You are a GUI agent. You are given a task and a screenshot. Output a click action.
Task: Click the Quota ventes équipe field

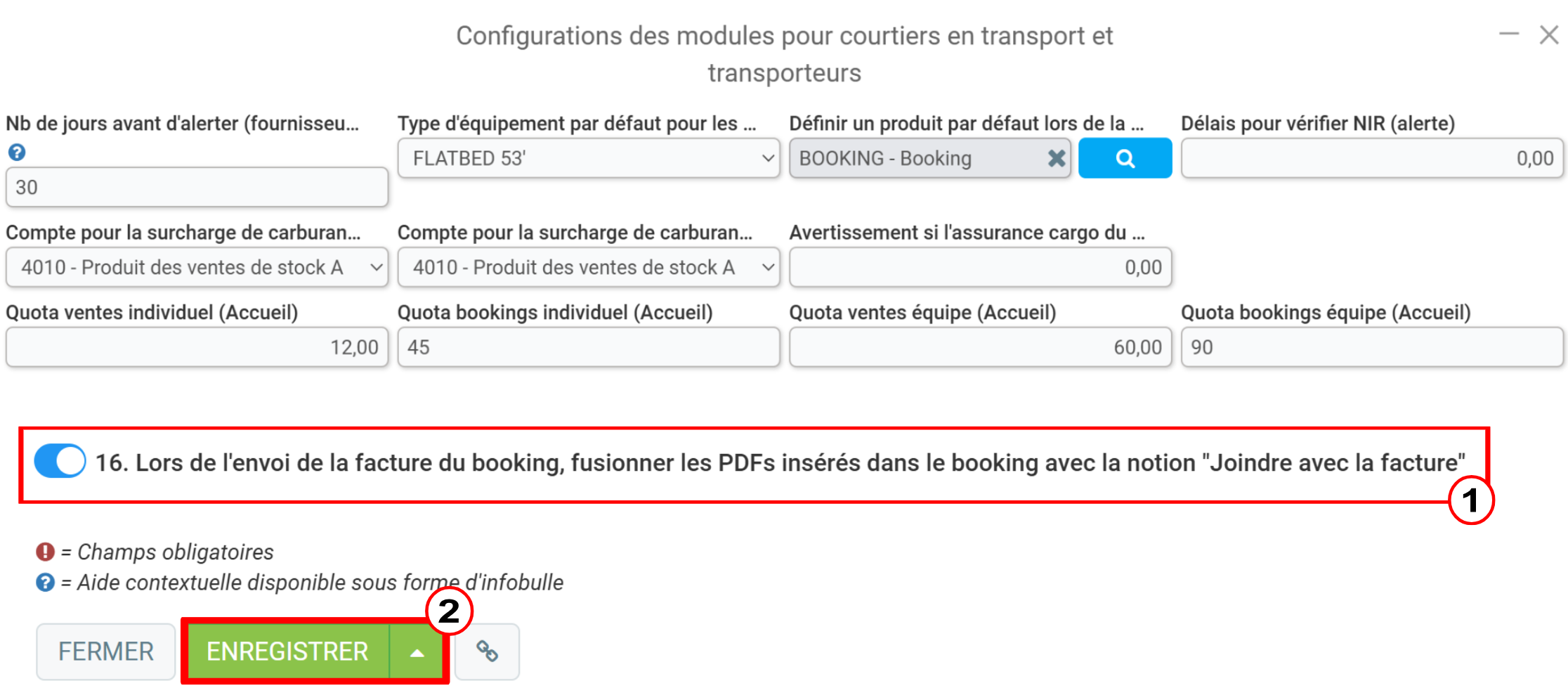[x=980, y=347]
